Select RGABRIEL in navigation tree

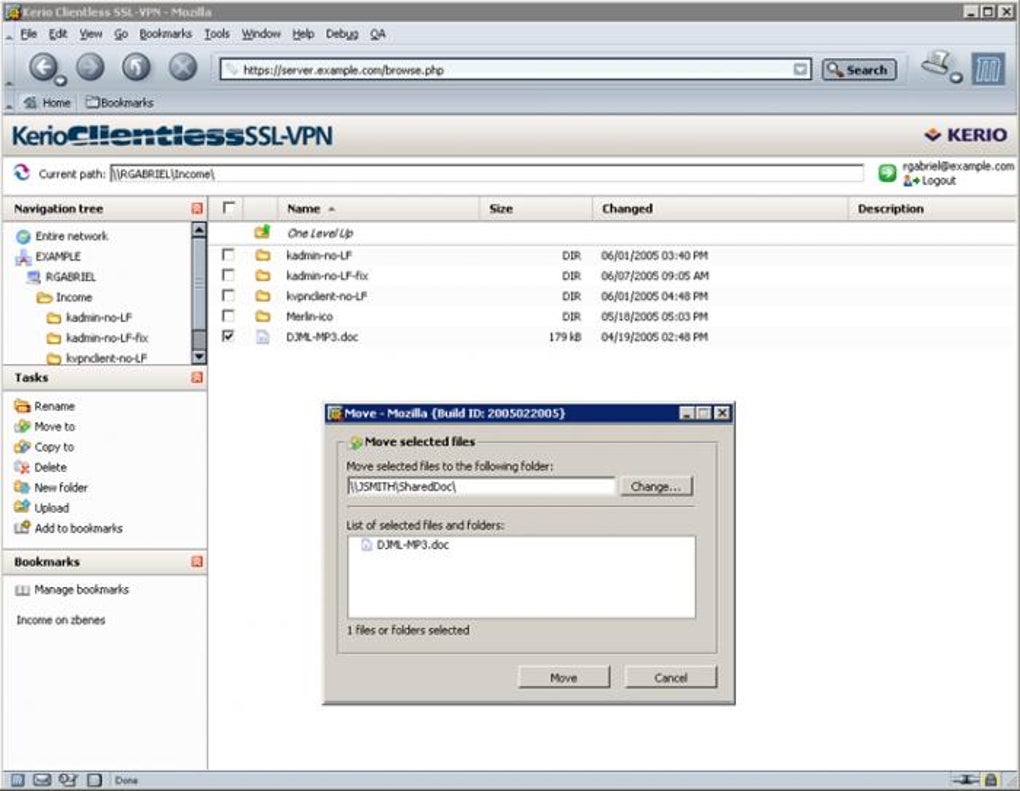pos(70,277)
